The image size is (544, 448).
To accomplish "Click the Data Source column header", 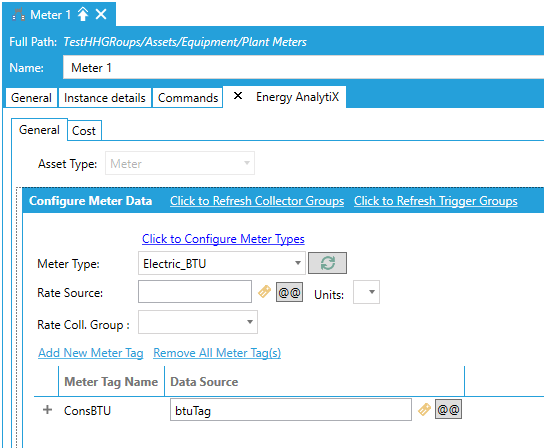I will click(314, 382).
